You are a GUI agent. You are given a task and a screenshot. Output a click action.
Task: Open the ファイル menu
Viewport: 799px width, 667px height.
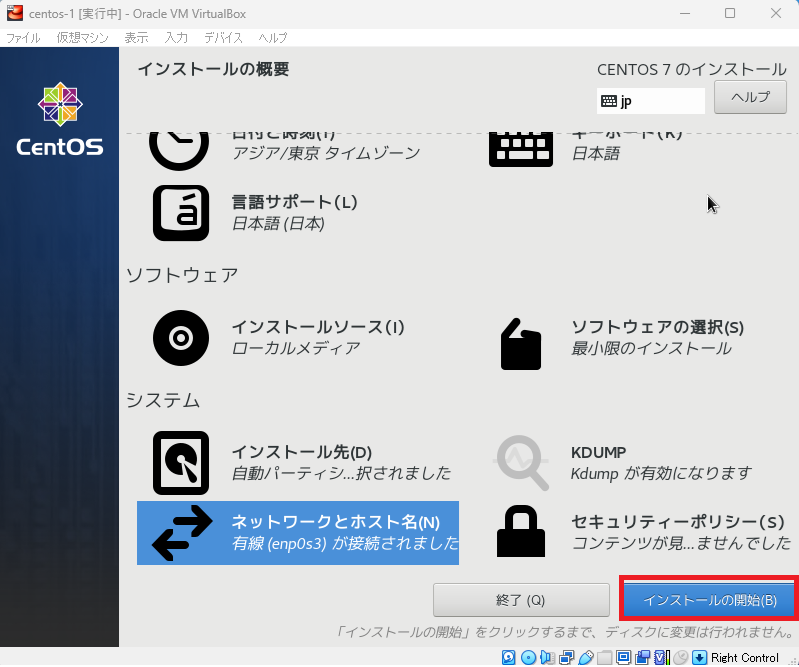[x=23, y=38]
